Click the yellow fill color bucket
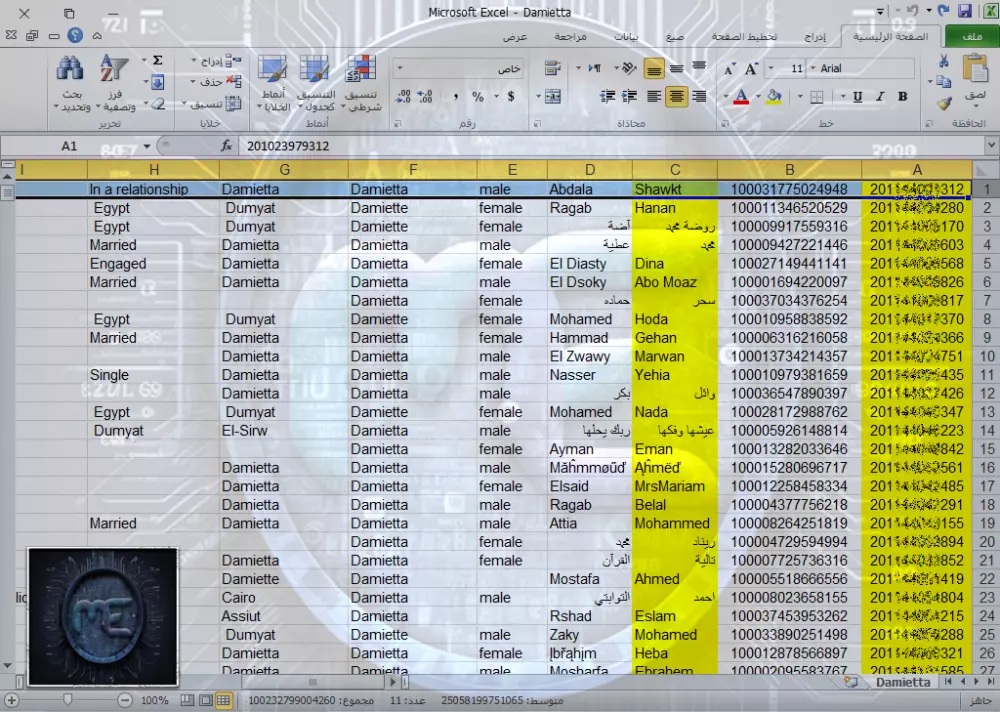1000x712 pixels. (x=774, y=97)
